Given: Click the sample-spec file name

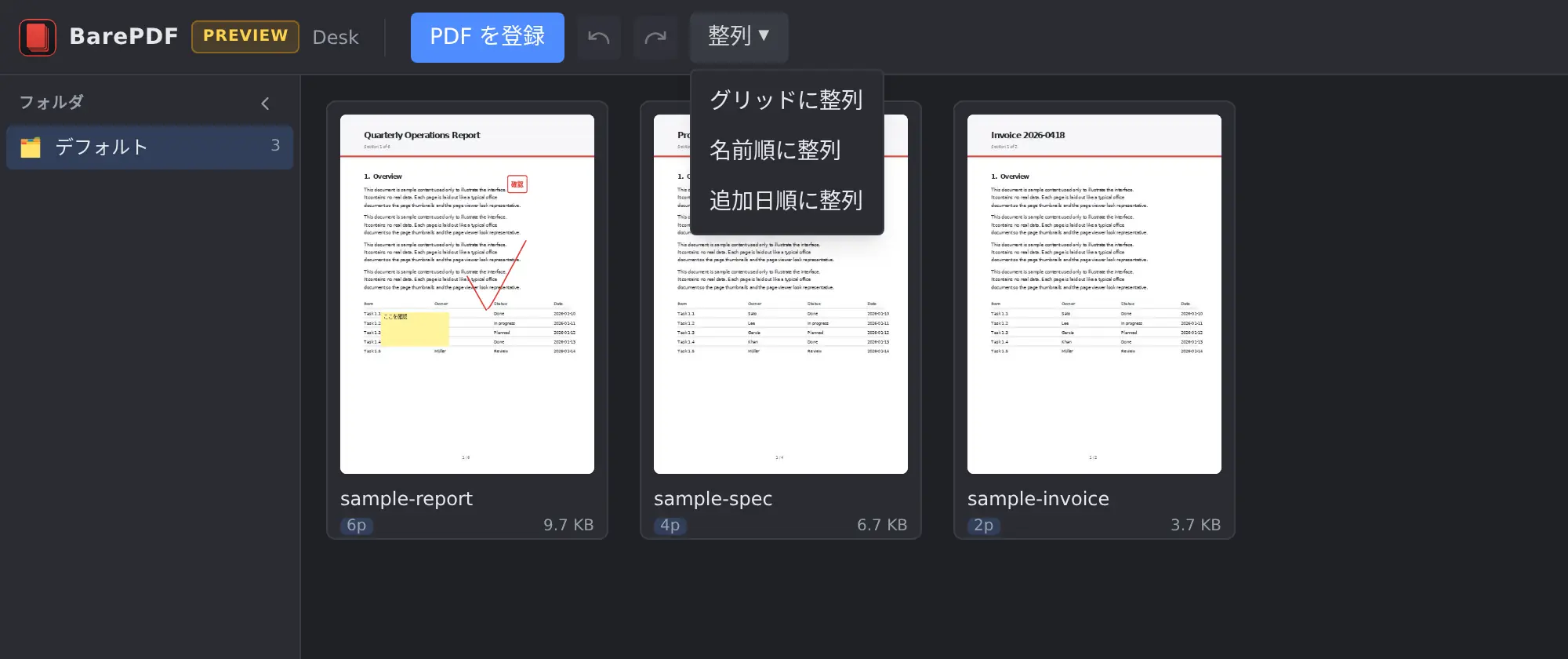Looking at the screenshot, I should [x=713, y=499].
